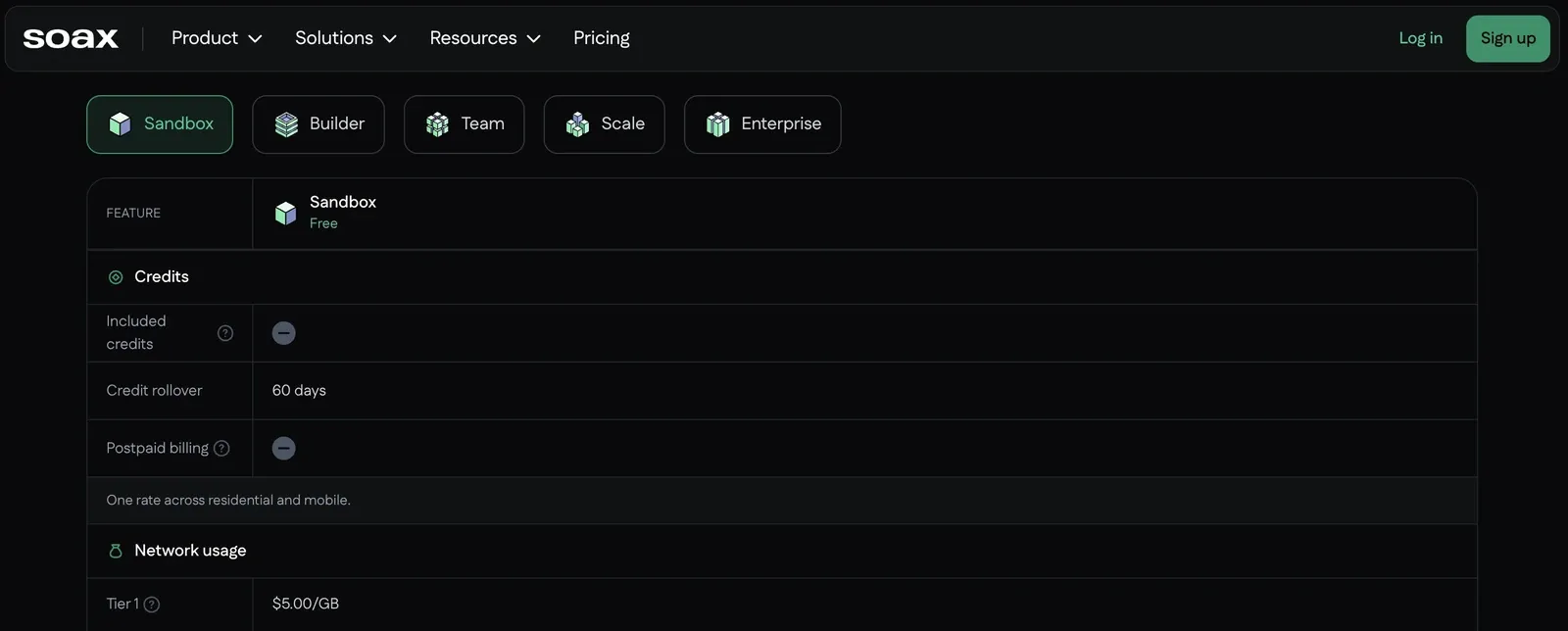Click the '60 days' rollover value
1568x631 pixels.
[x=299, y=390]
